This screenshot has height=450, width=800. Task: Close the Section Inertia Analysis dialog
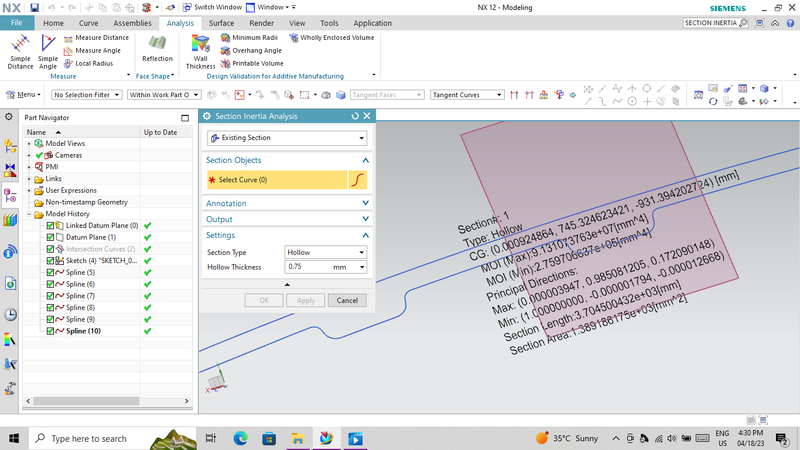tap(367, 116)
